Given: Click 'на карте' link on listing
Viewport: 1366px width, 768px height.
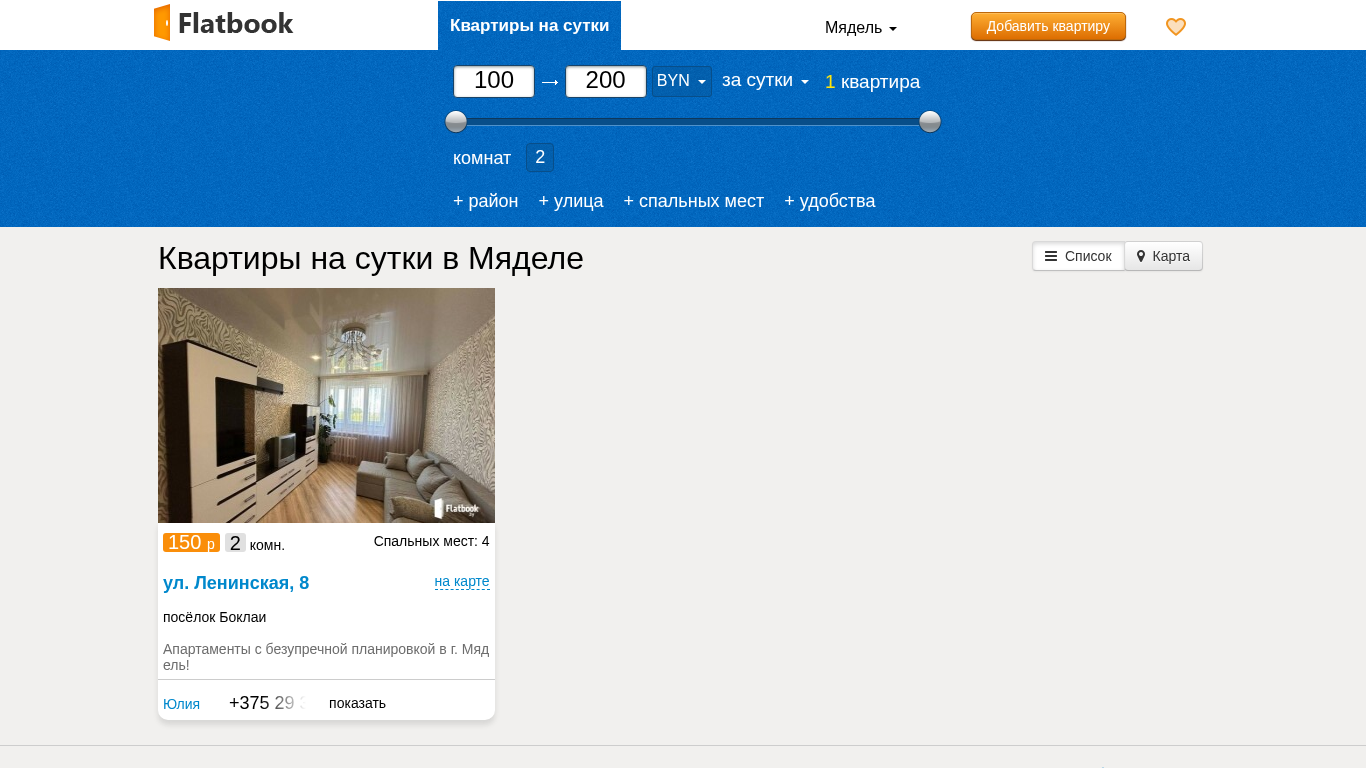Looking at the screenshot, I should pos(462,582).
